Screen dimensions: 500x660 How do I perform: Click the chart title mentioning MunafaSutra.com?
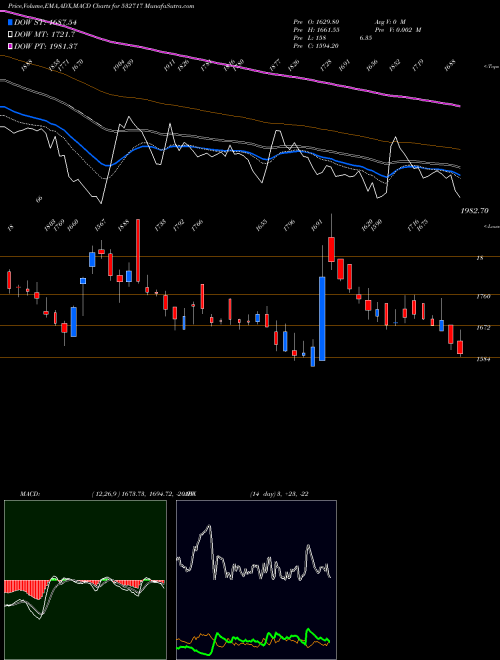tap(101, 6)
